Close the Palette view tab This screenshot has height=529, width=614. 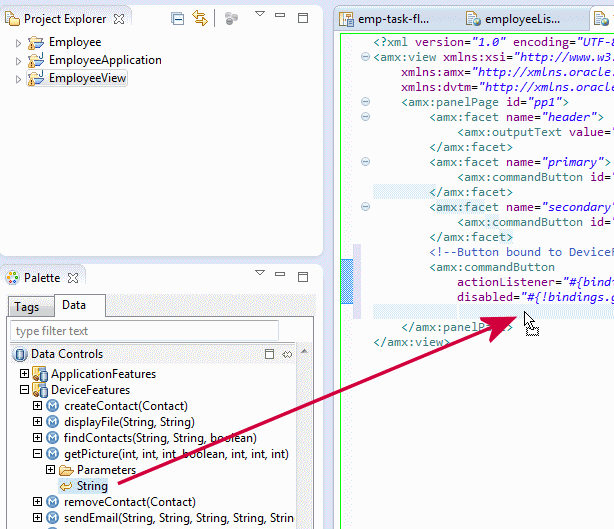coord(73,278)
